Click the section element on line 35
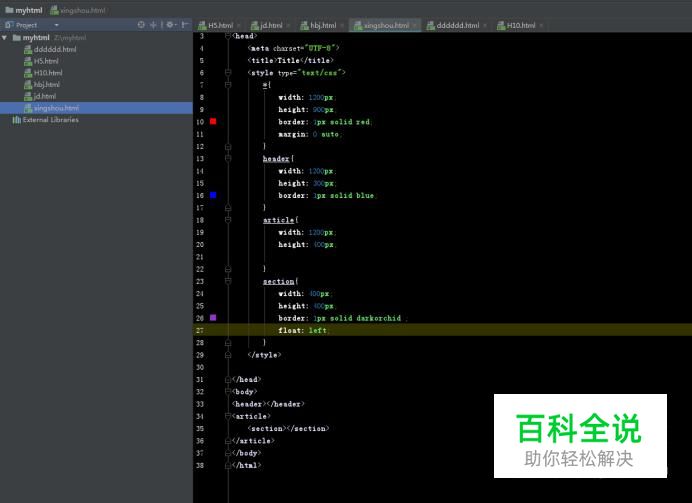Viewport: 692px width, 503px height. coord(289,428)
